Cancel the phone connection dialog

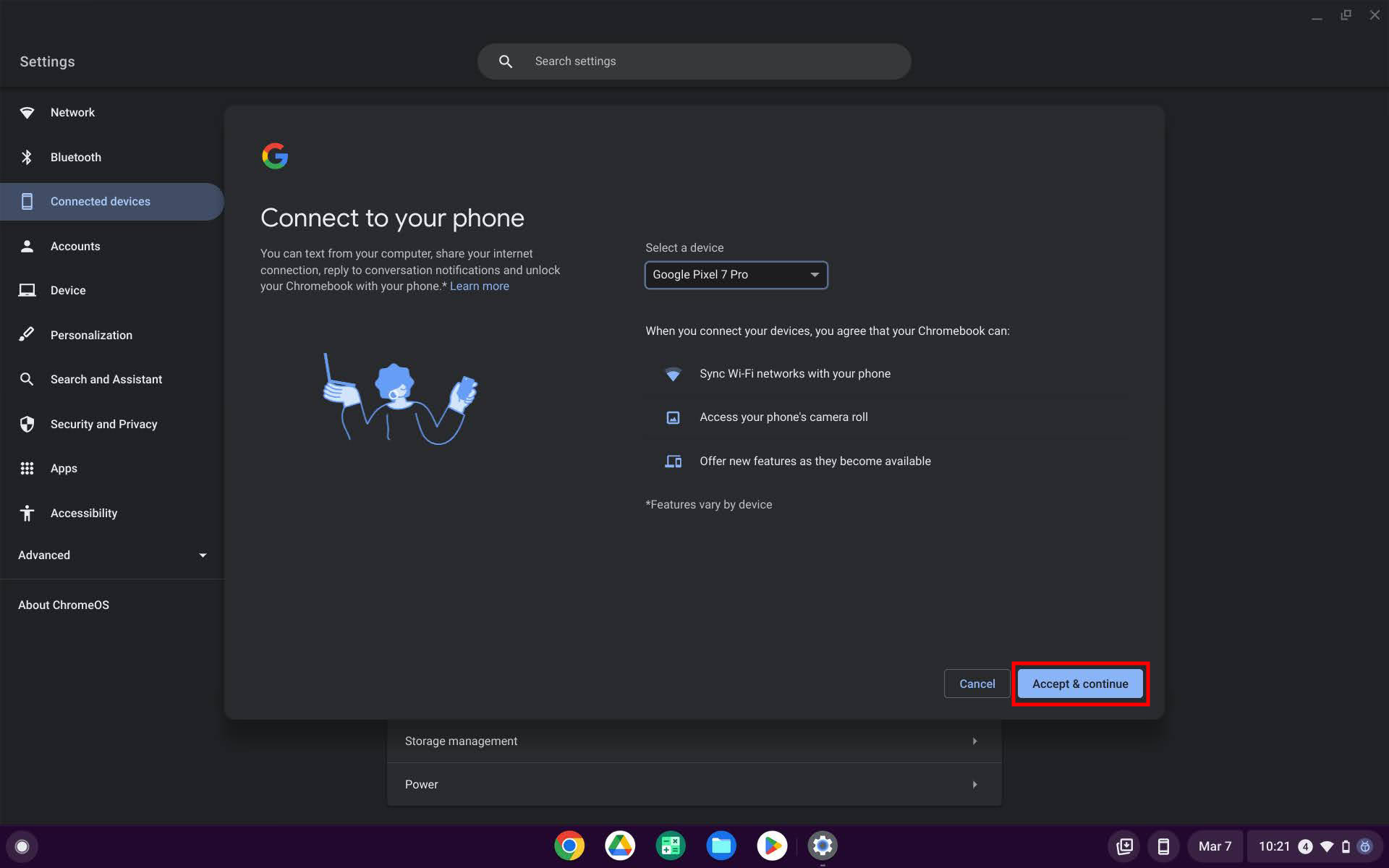(977, 684)
